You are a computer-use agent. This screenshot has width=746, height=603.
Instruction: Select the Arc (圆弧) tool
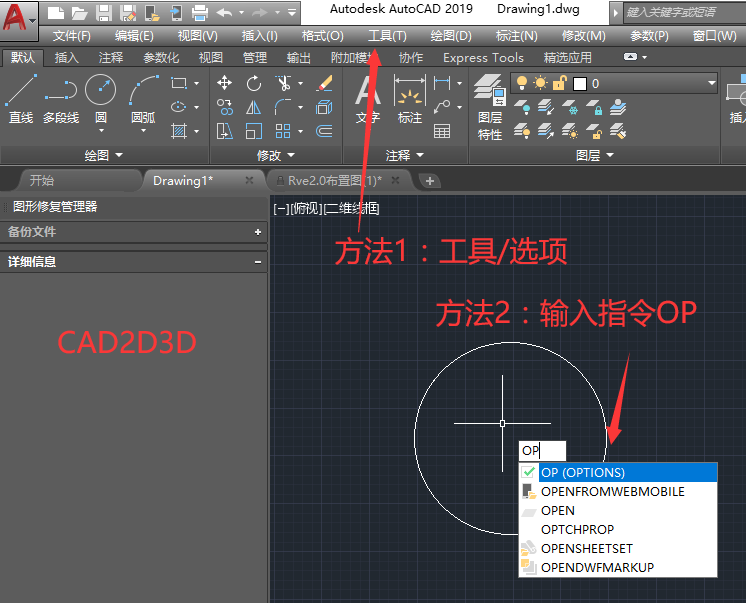click(143, 98)
